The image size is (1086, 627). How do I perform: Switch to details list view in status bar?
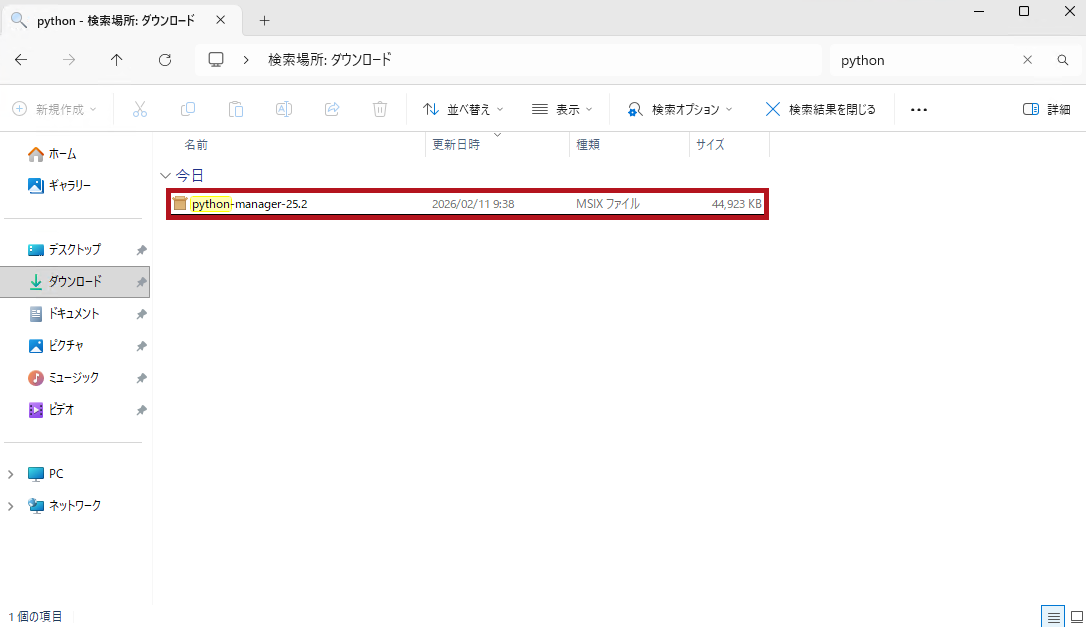click(1052, 616)
